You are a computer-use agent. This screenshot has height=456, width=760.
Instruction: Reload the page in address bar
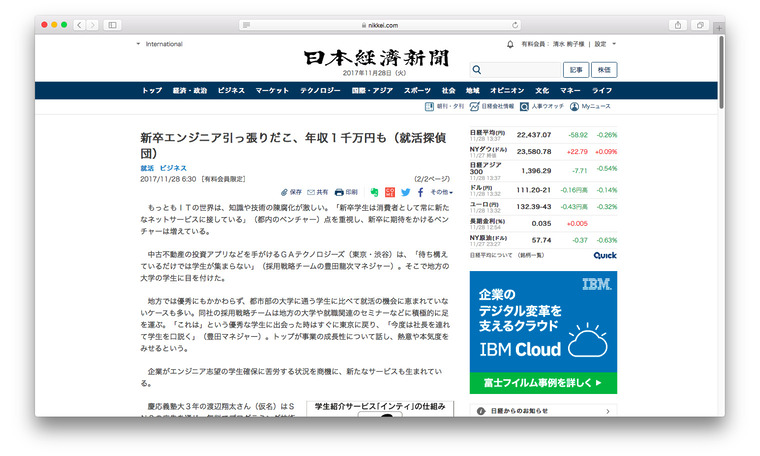coord(516,24)
